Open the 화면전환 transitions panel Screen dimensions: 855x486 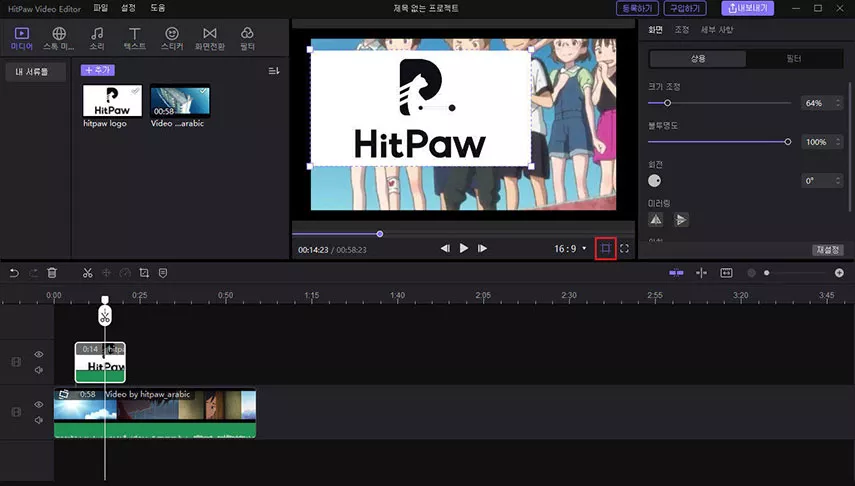click(210, 39)
